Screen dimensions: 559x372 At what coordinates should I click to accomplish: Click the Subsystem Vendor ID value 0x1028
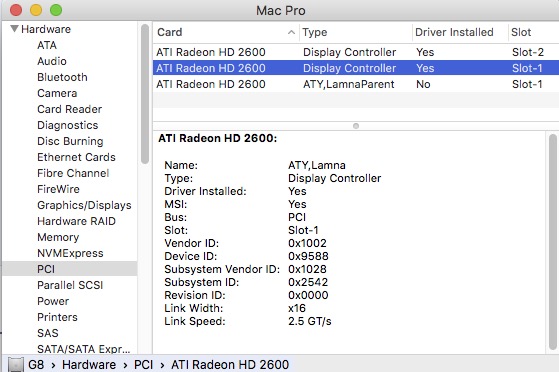click(307, 269)
